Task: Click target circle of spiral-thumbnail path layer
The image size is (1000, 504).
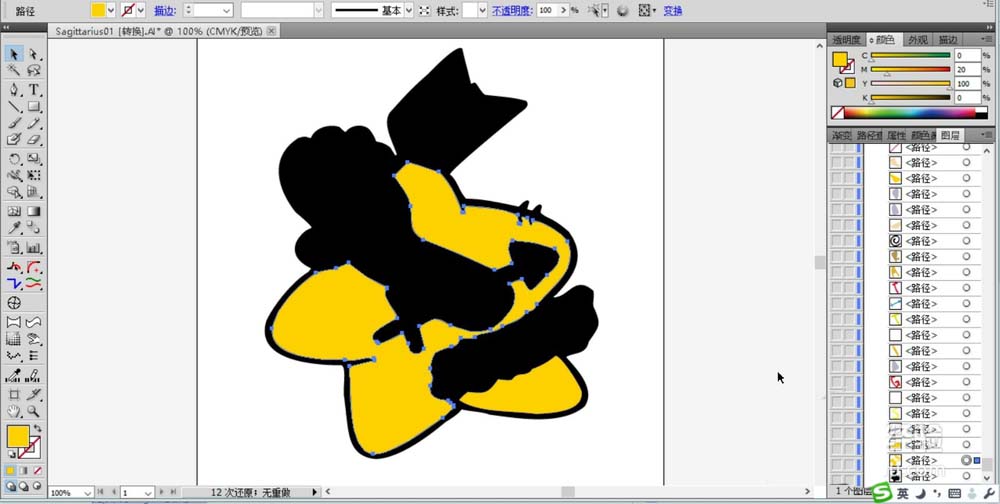Action: point(966,241)
